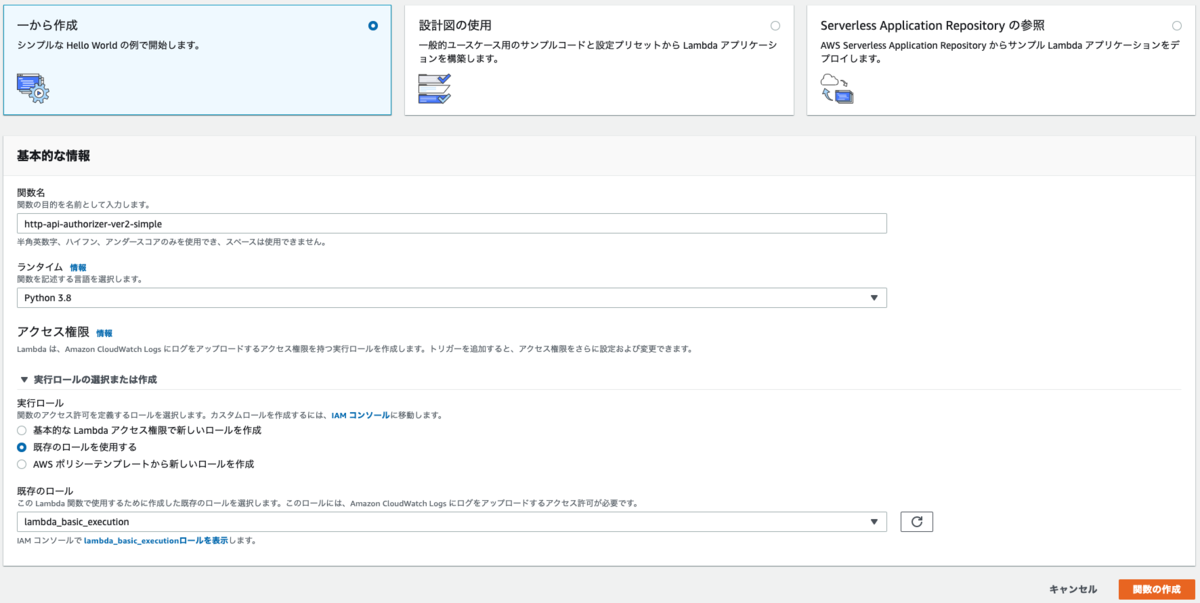Open the ランタイム dropdown showing Python 3.8
Image resolution: width=1200 pixels, height=603 pixels.
pos(450,297)
